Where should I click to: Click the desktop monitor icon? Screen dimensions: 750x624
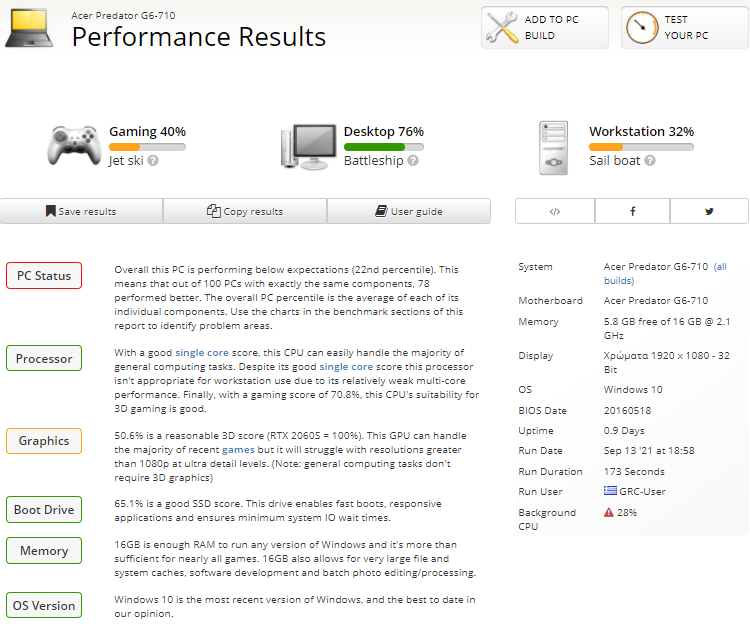point(309,147)
